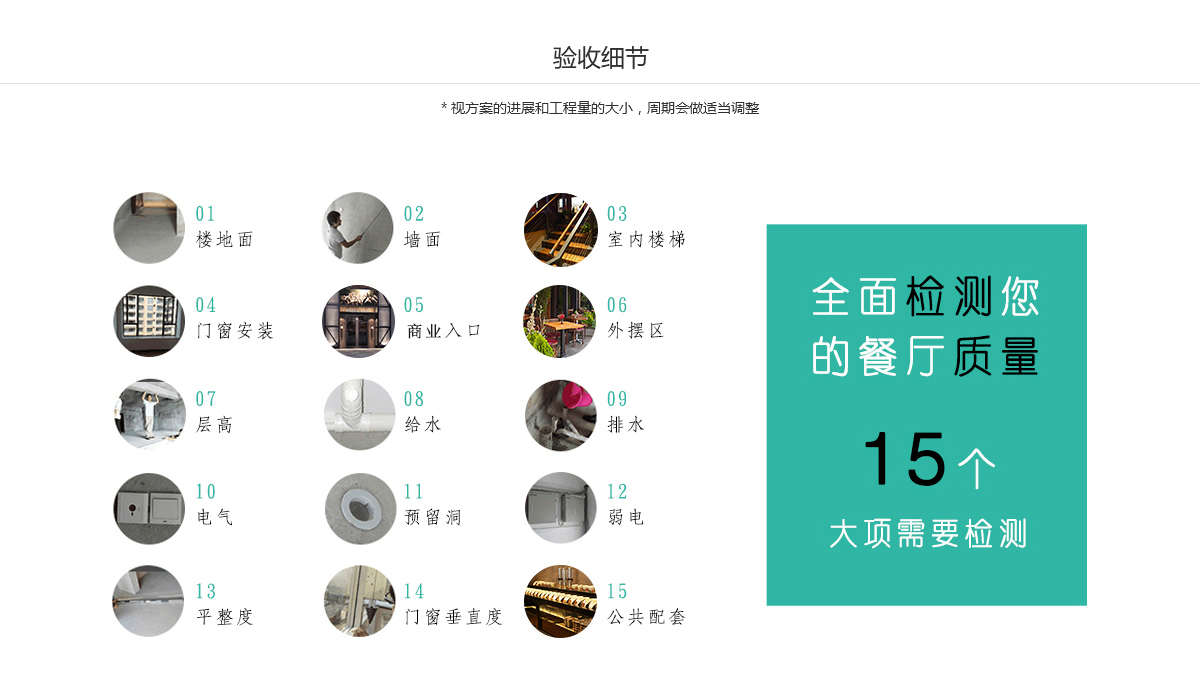Open the 排水 drainage circular photo
The height and width of the screenshot is (674, 1202).
(x=561, y=415)
